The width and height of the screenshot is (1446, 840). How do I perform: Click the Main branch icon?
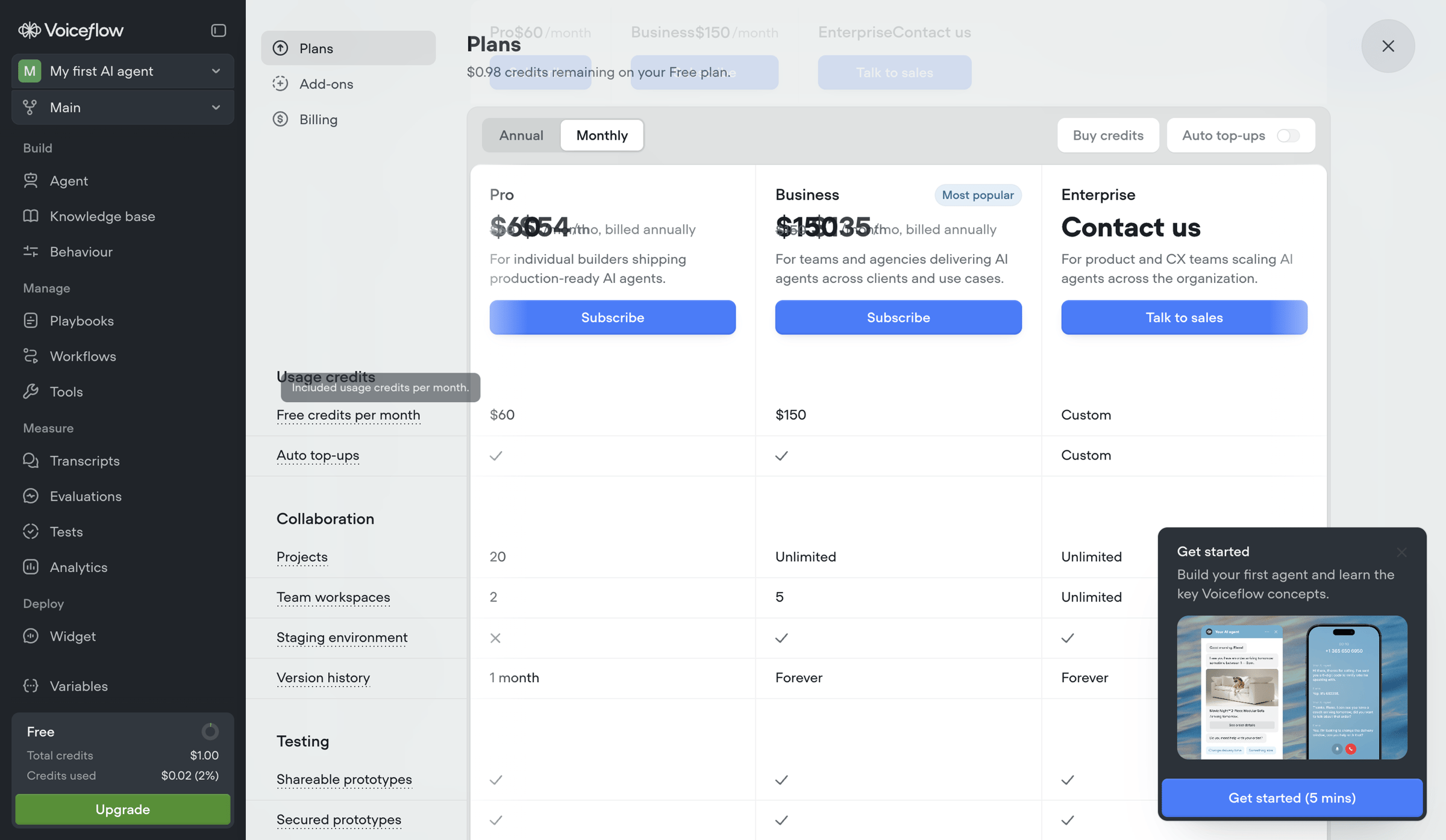pyautogui.click(x=30, y=107)
